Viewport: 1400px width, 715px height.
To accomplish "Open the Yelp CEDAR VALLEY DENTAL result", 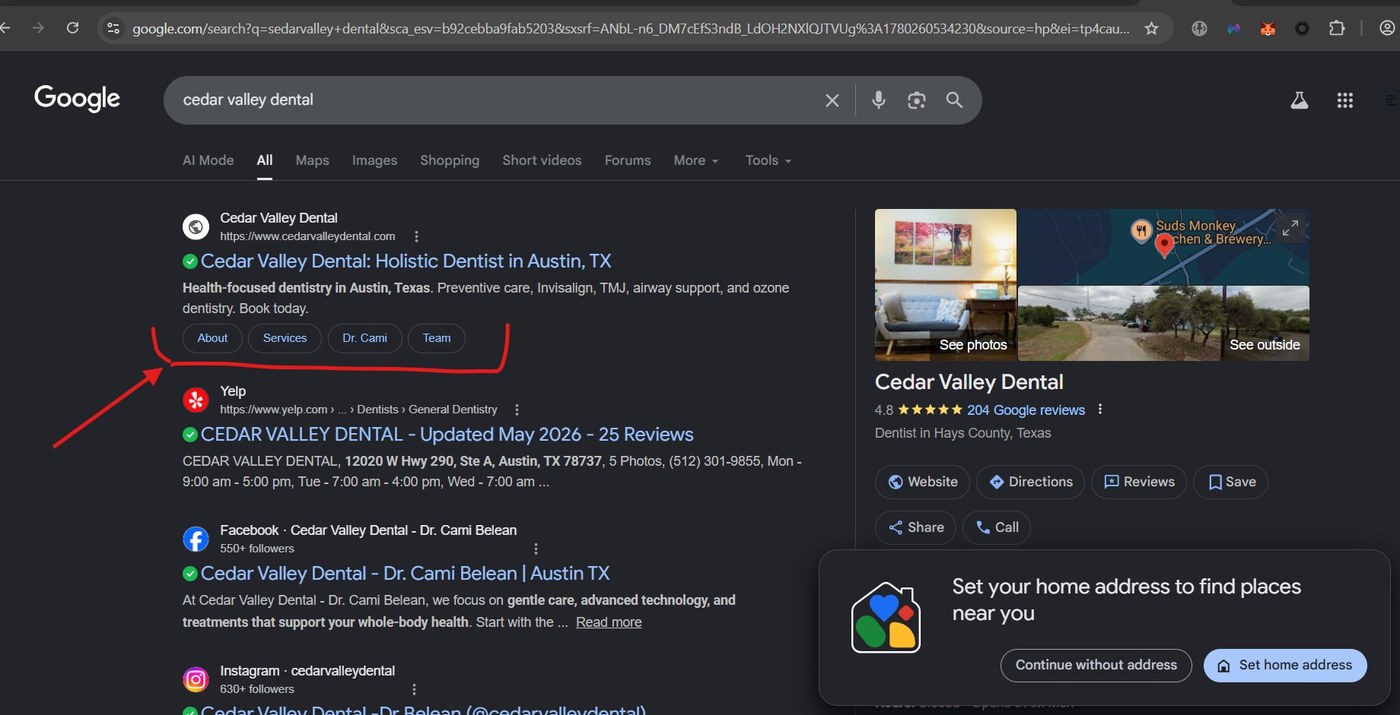I will tap(447, 434).
